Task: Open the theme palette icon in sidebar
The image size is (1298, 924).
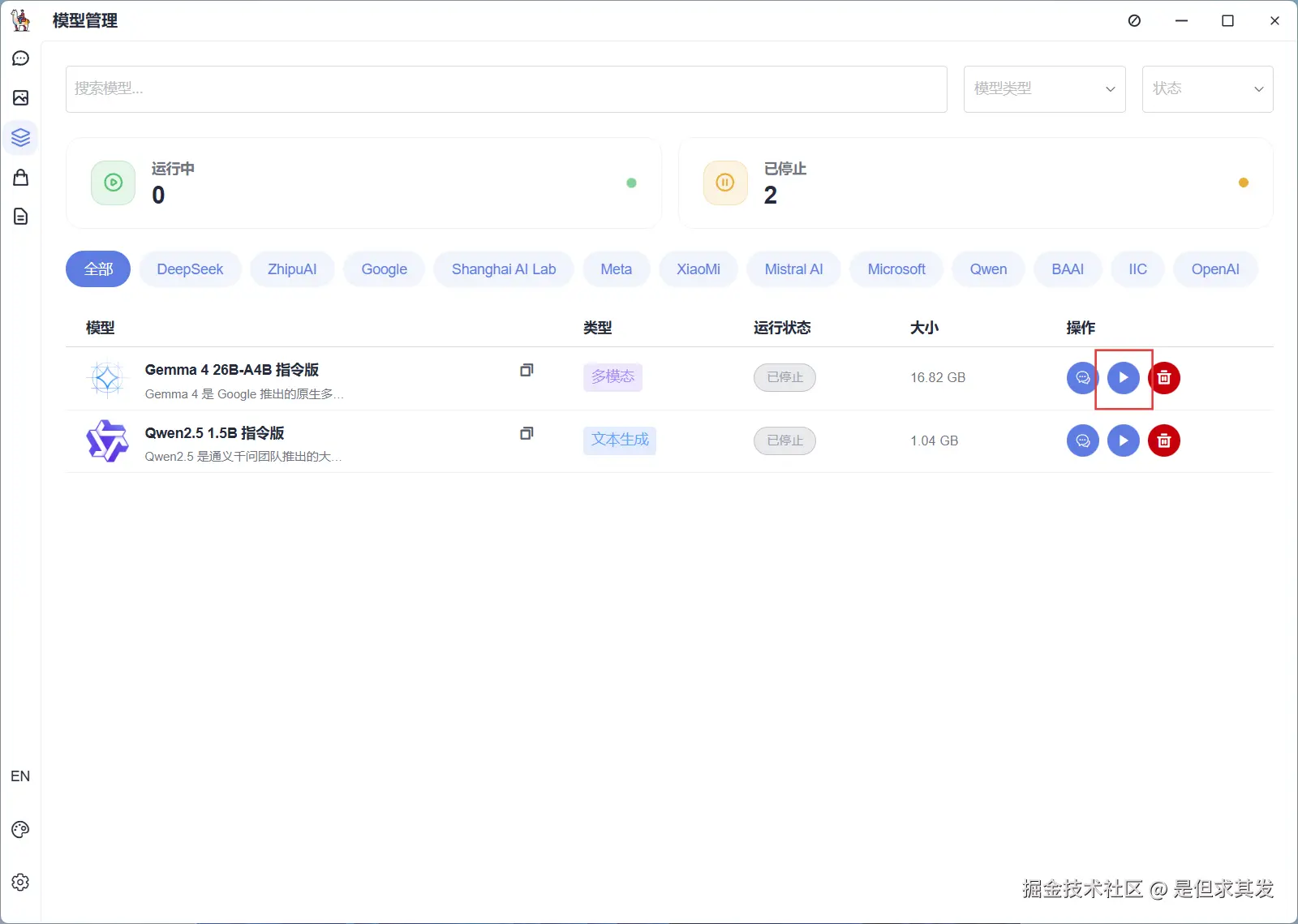Action: pyautogui.click(x=20, y=828)
